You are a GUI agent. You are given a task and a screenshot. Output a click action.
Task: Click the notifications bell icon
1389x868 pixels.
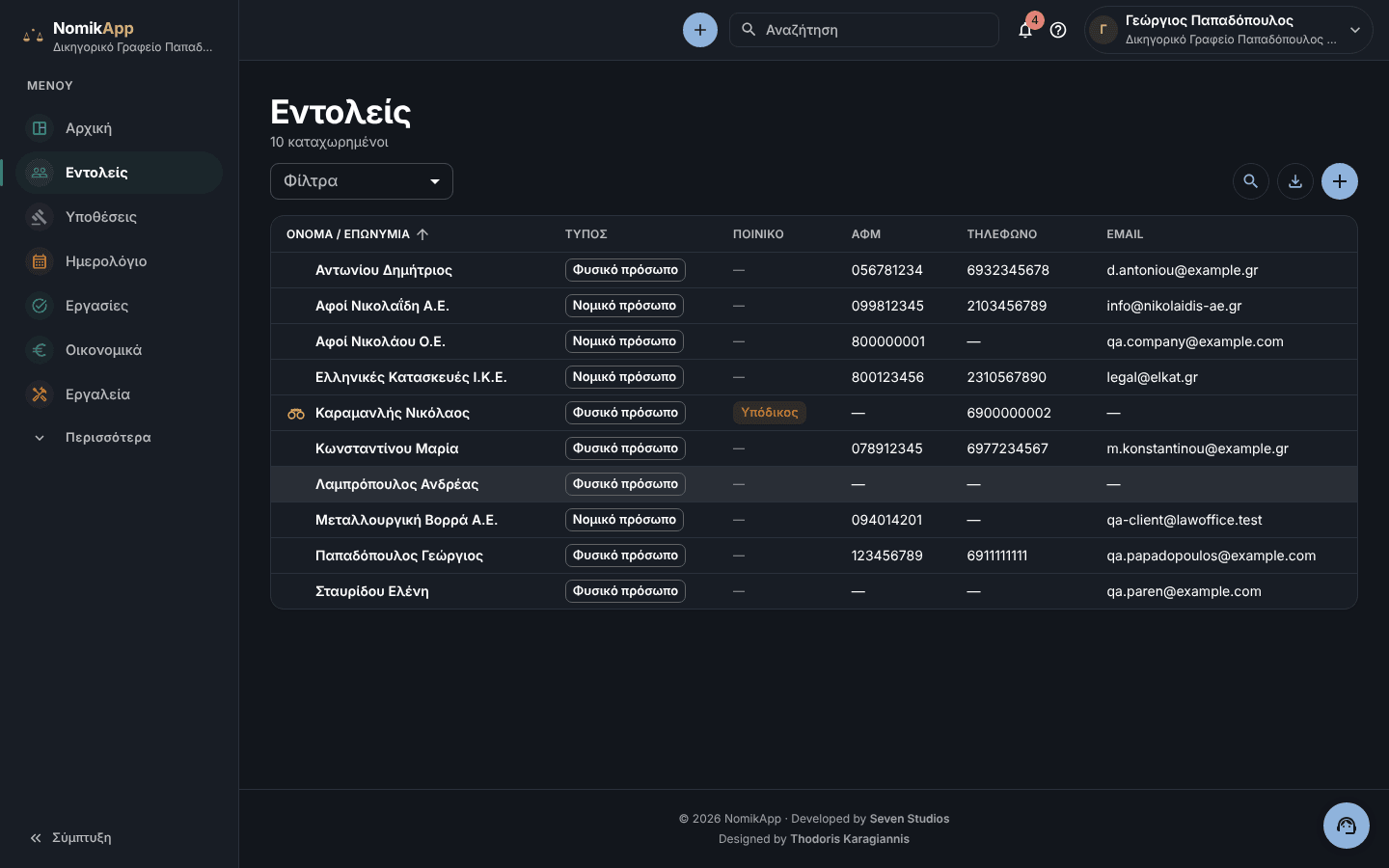1025,30
